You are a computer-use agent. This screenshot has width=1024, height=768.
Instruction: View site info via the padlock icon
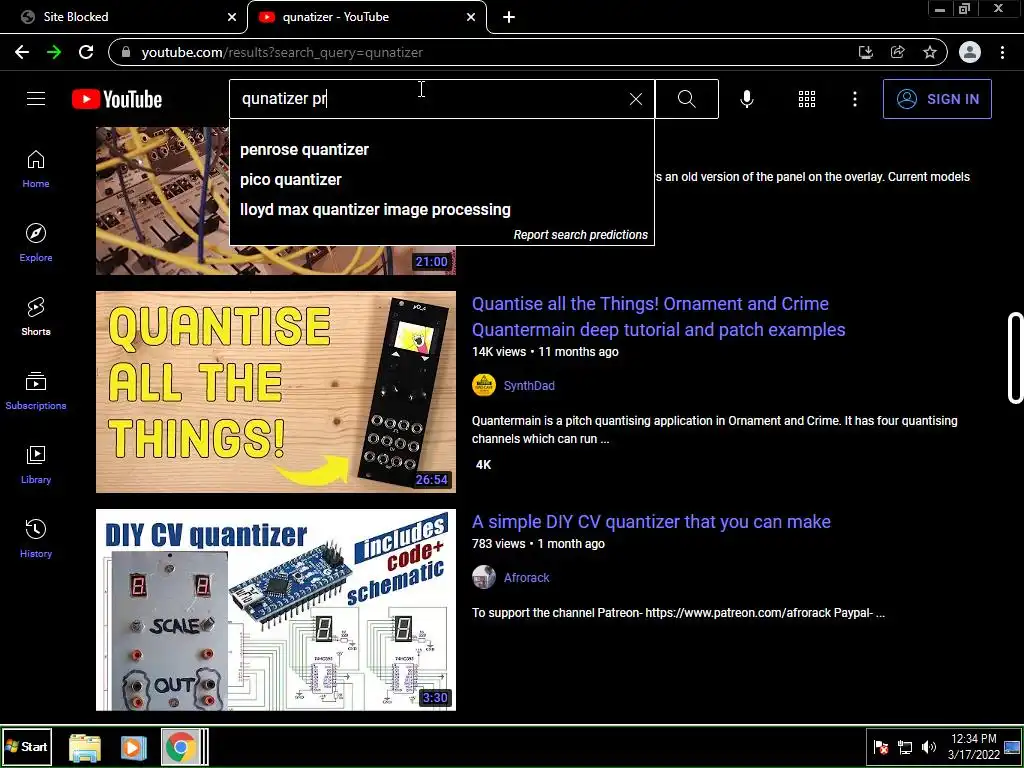coord(127,52)
